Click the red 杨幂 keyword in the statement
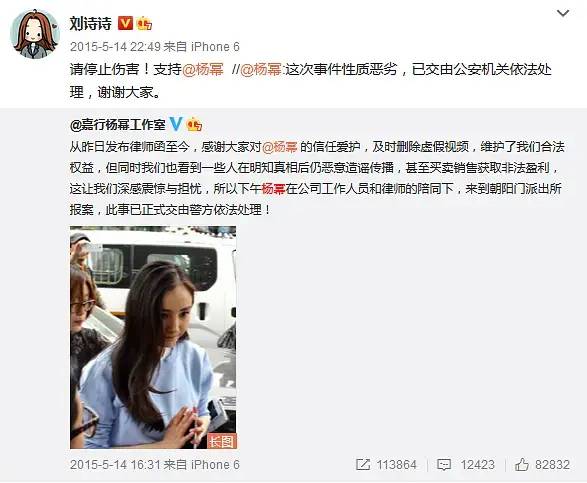Viewport: 587px width, 483px height. click(273, 188)
